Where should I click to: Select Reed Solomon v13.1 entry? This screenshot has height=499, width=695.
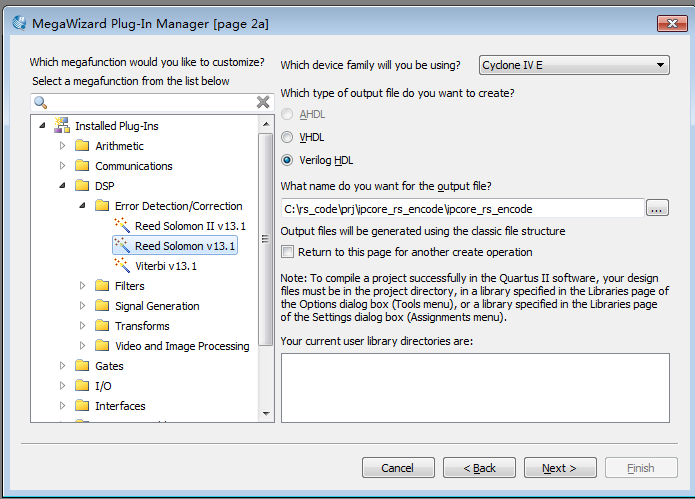point(185,246)
